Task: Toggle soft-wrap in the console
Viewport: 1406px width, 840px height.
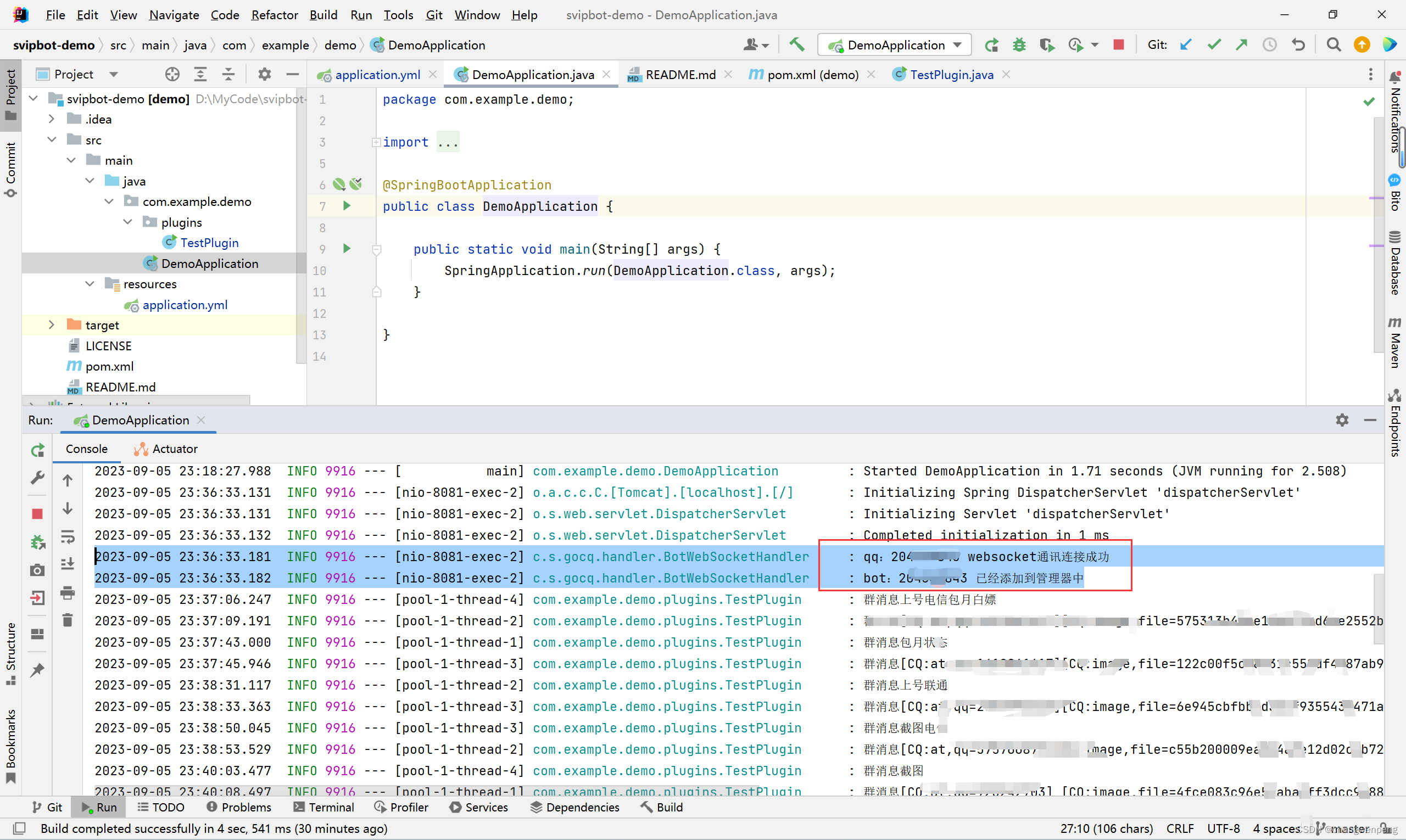Action: coord(68,536)
